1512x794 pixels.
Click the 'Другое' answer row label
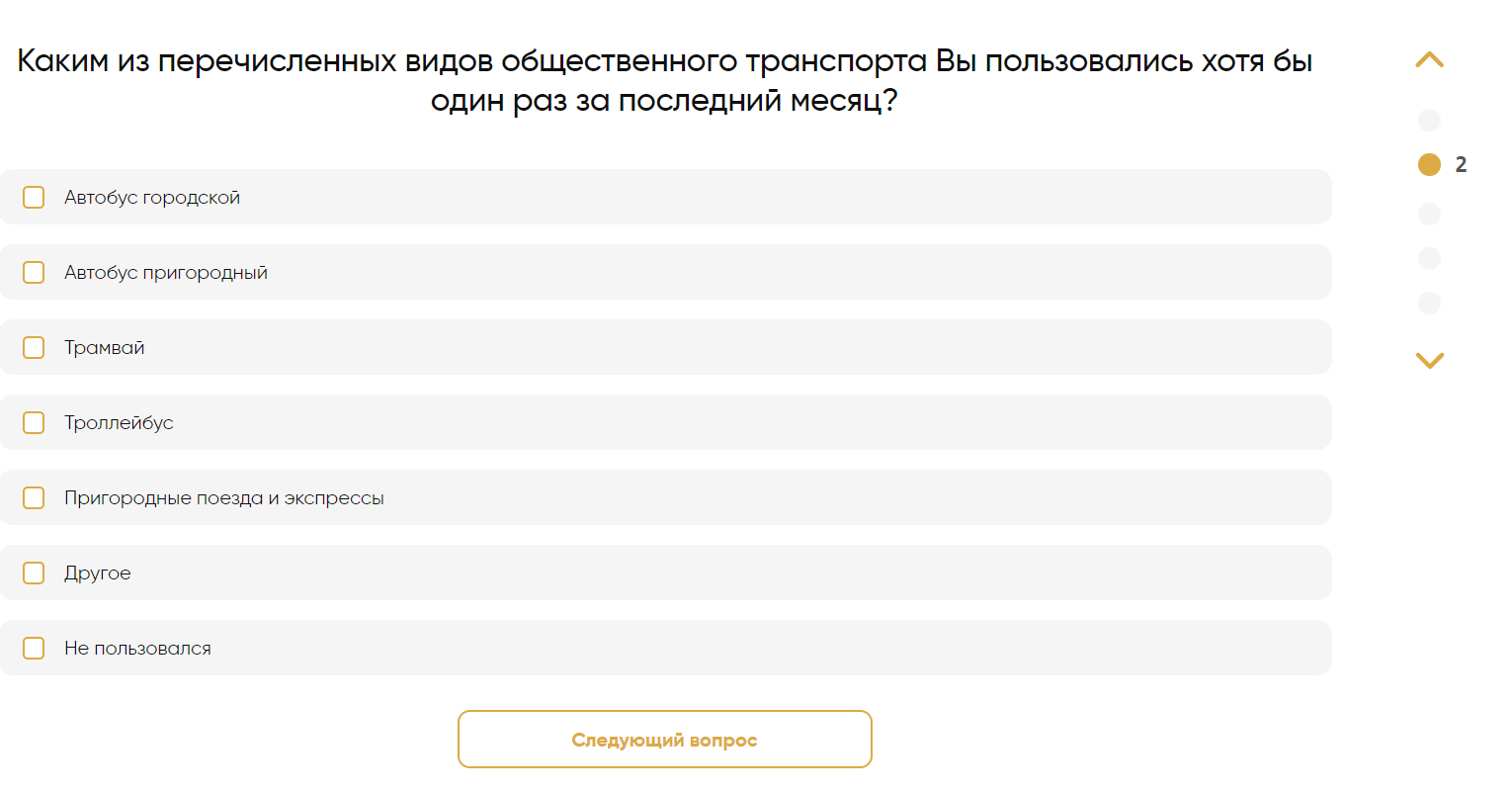pos(97,573)
